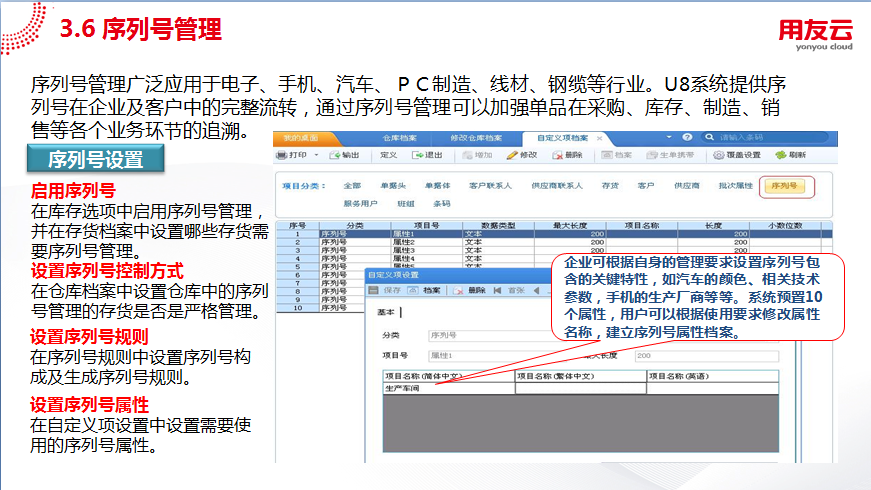Click the 档案 button in main toolbar
This screenshot has height=490, width=871.
(x=617, y=155)
